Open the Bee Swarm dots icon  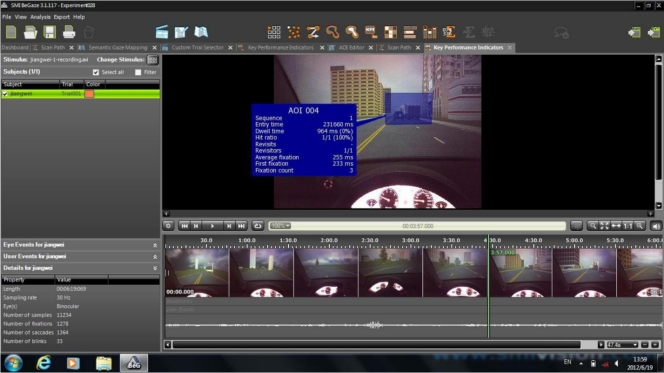(293, 32)
